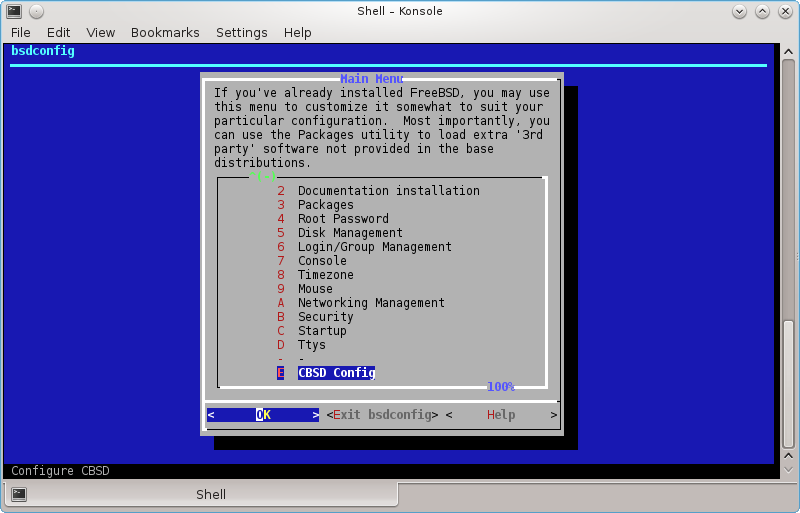Select Documentation installation entry
This screenshot has width=800, height=513.
click(379, 191)
